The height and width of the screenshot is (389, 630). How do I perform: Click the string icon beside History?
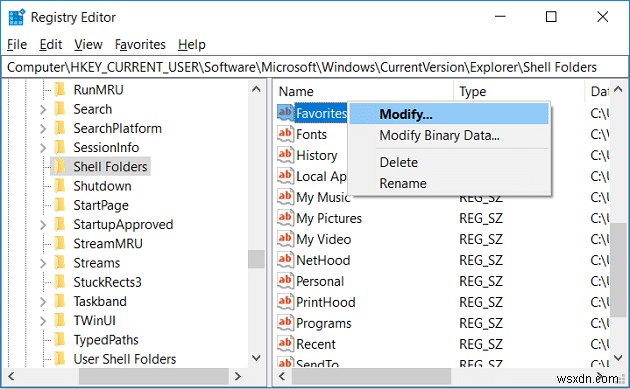pyautogui.click(x=285, y=155)
